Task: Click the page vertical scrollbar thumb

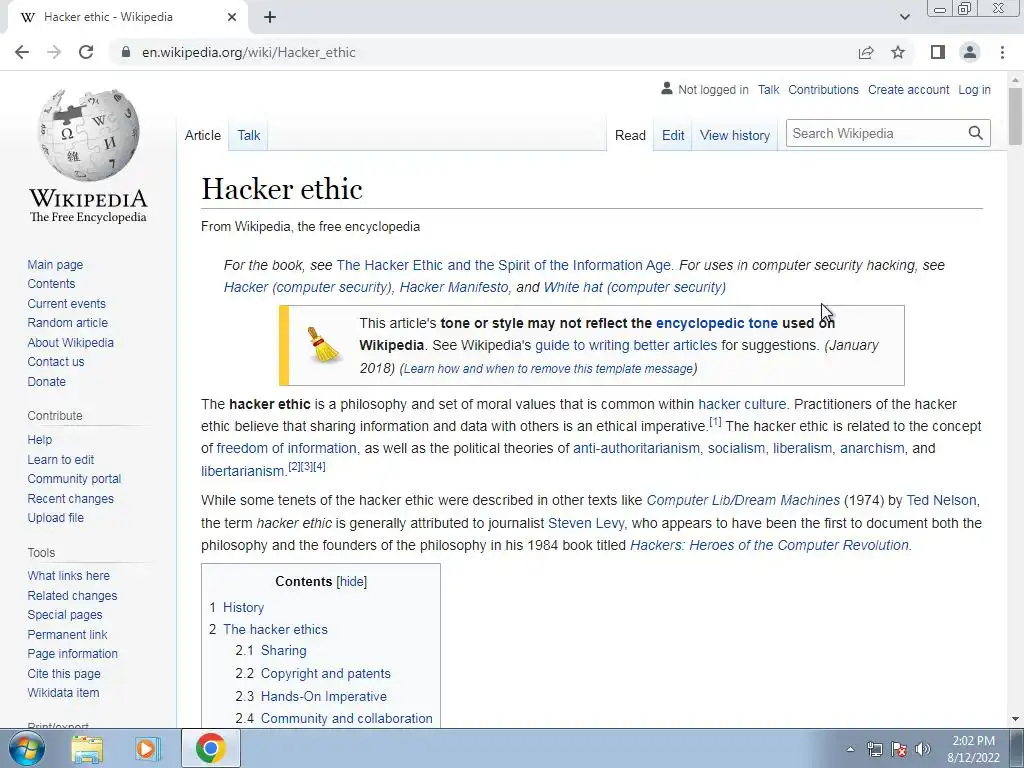Action: coord(1016,116)
